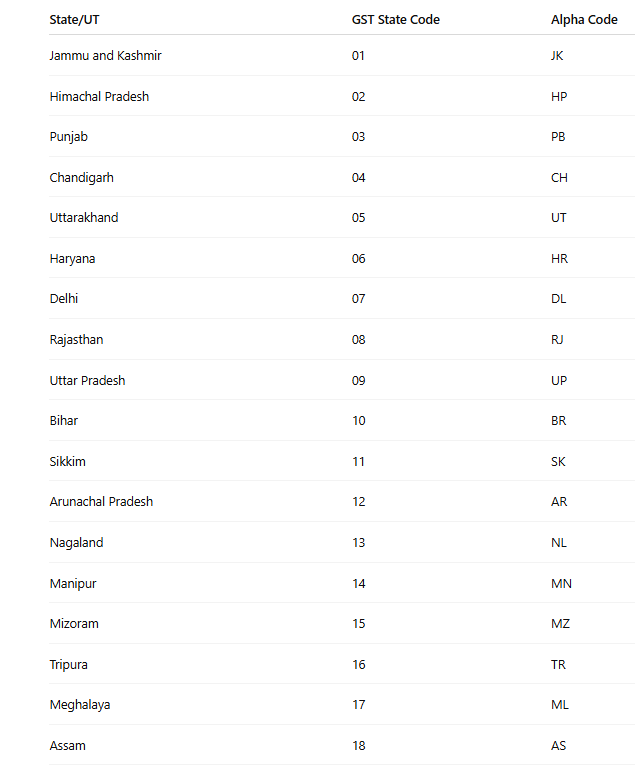Click the GST State Code column header
This screenshot has width=635, height=765.
396,20
